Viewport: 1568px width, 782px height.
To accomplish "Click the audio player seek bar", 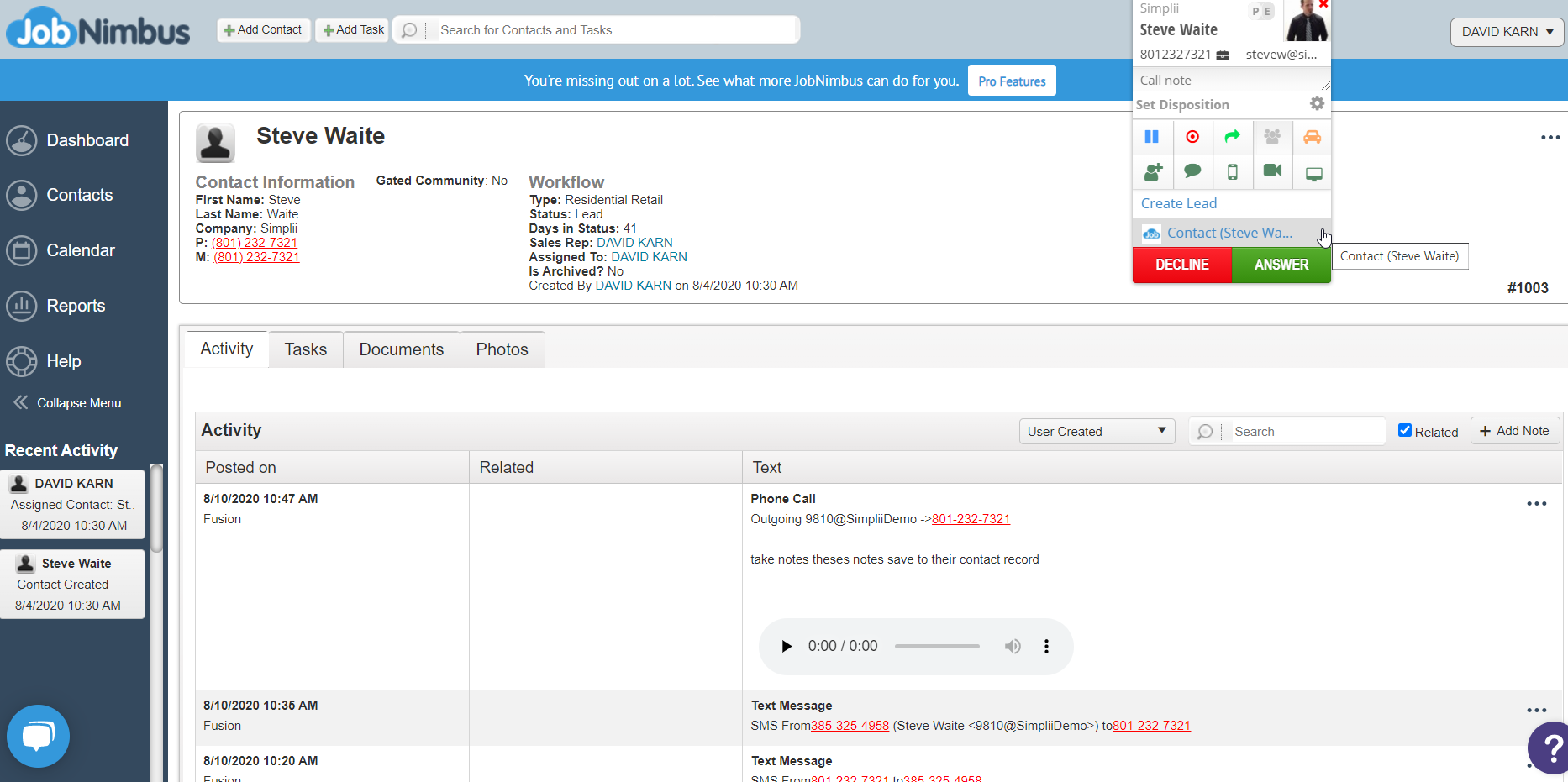I will click(x=937, y=646).
